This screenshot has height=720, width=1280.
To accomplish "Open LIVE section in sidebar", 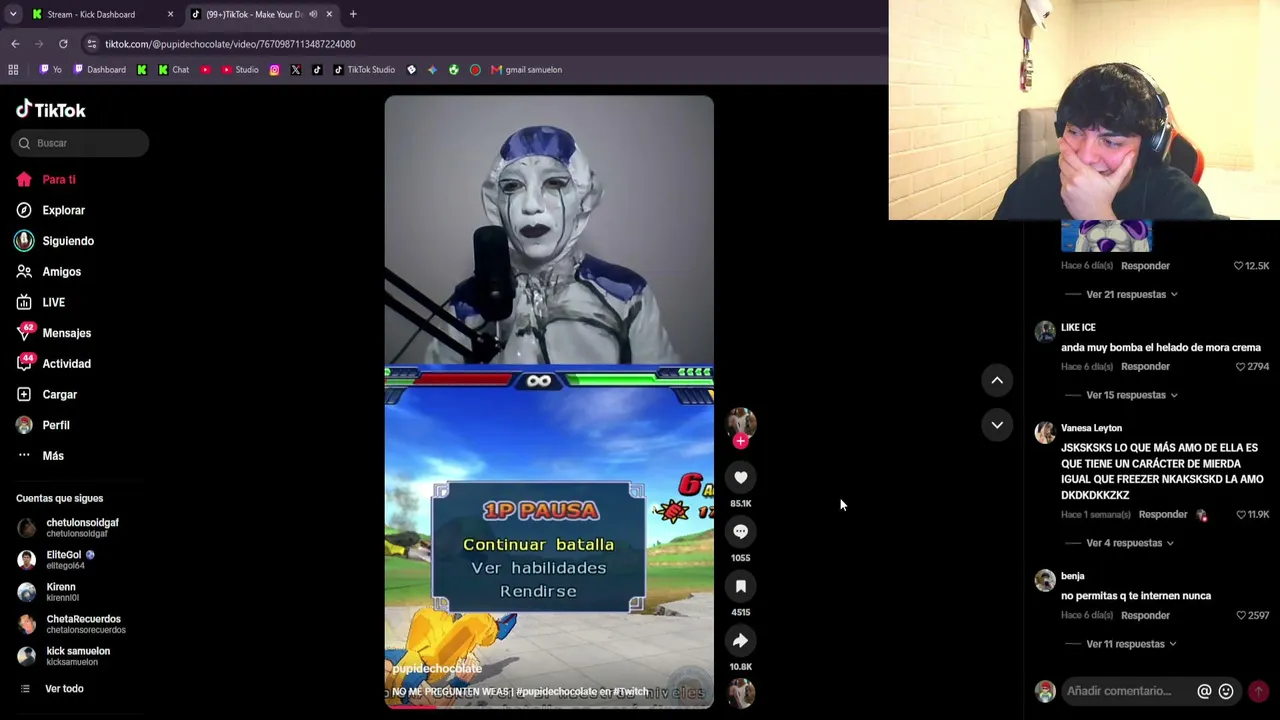I will click(41, 302).
